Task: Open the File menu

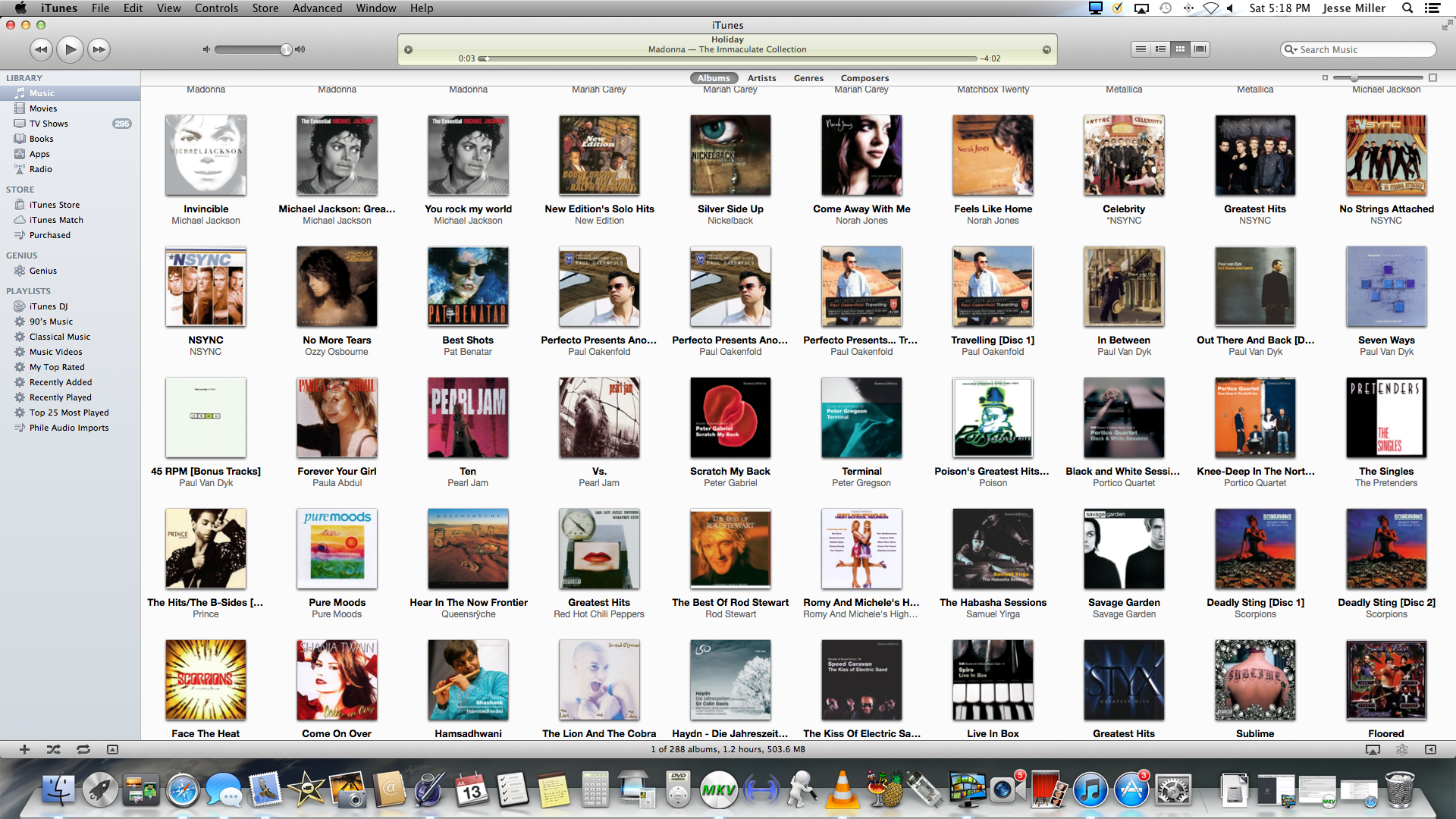Action: point(100,8)
